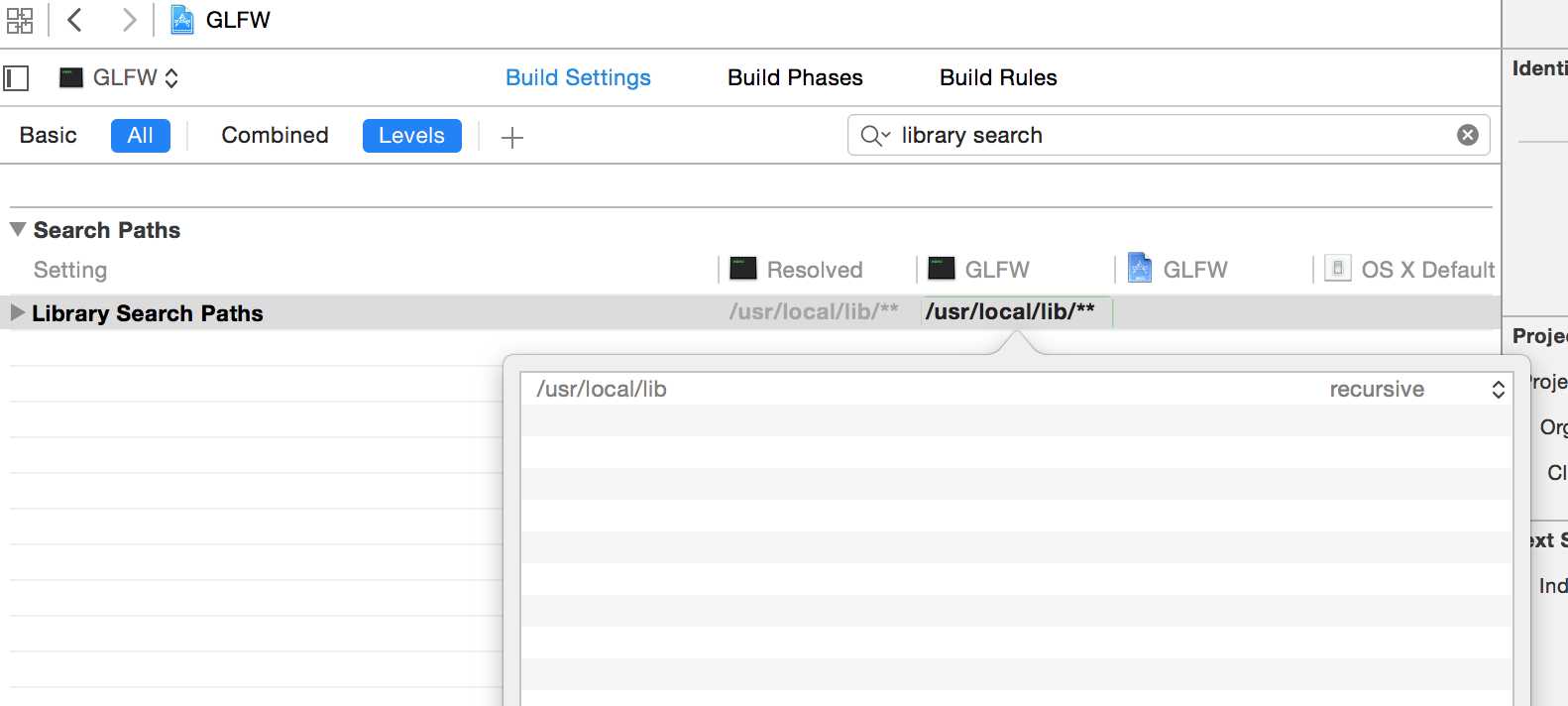The width and height of the screenshot is (1568, 706).
Task: Click the GLFW target column header
Action: pyautogui.click(x=997, y=270)
